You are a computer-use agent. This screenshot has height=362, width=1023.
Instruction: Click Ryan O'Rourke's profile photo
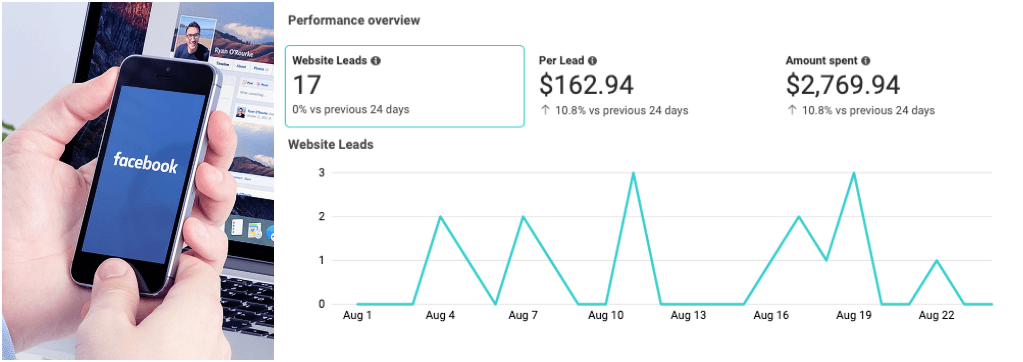click(x=197, y=37)
